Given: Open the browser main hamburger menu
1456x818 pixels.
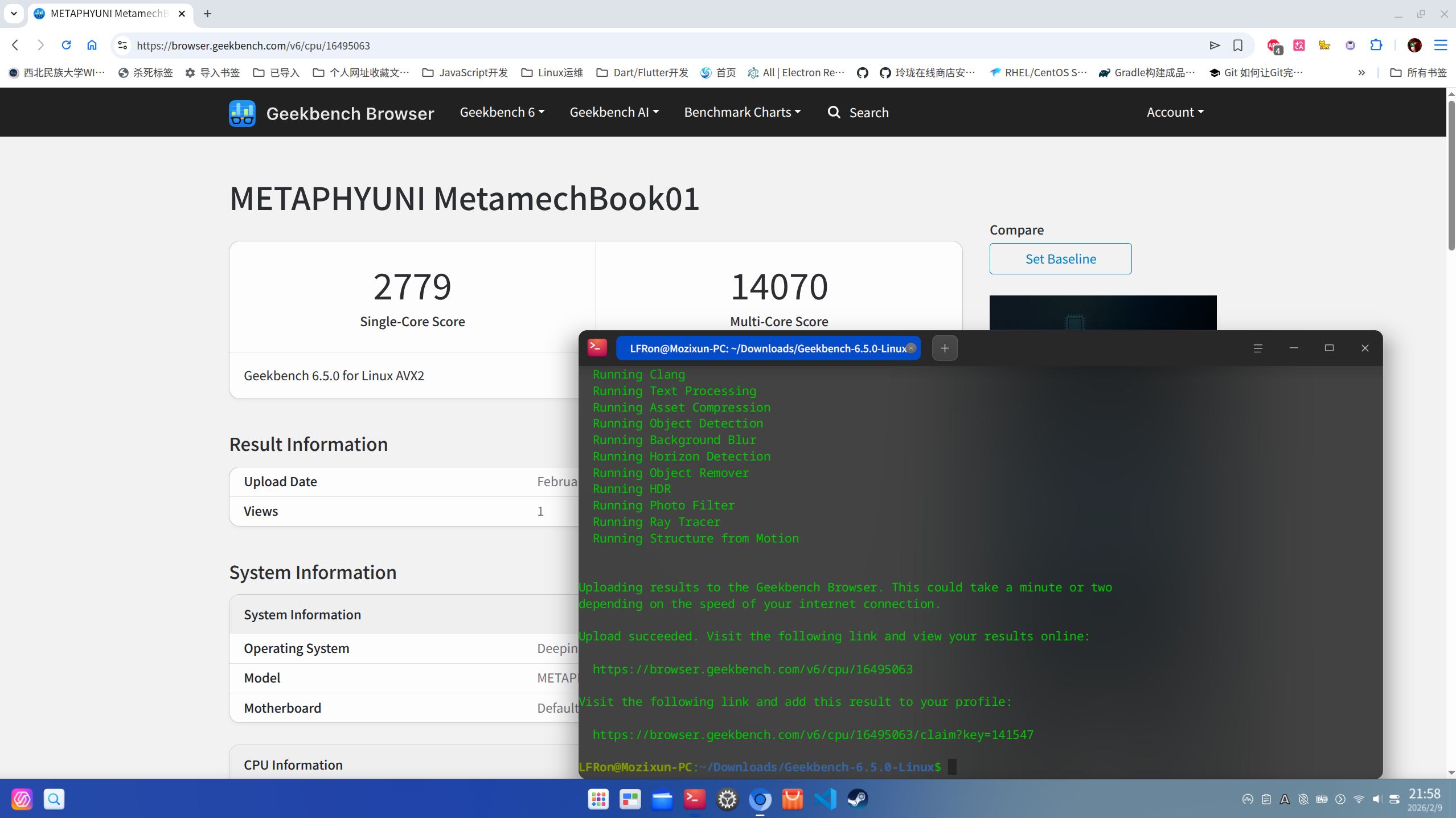Looking at the screenshot, I should pyautogui.click(x=1441, y=45).
